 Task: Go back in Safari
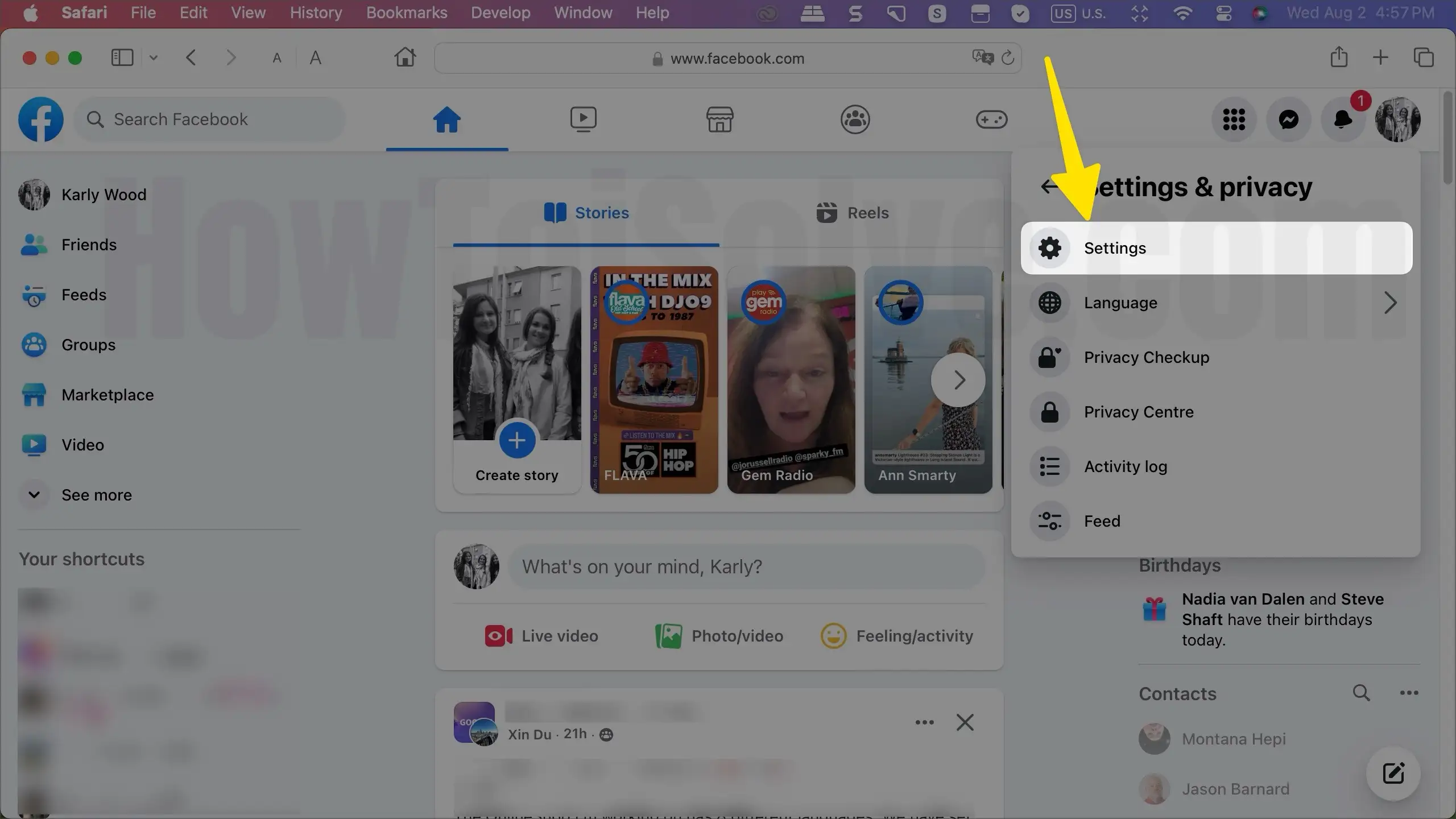click(x=191, y=57)
